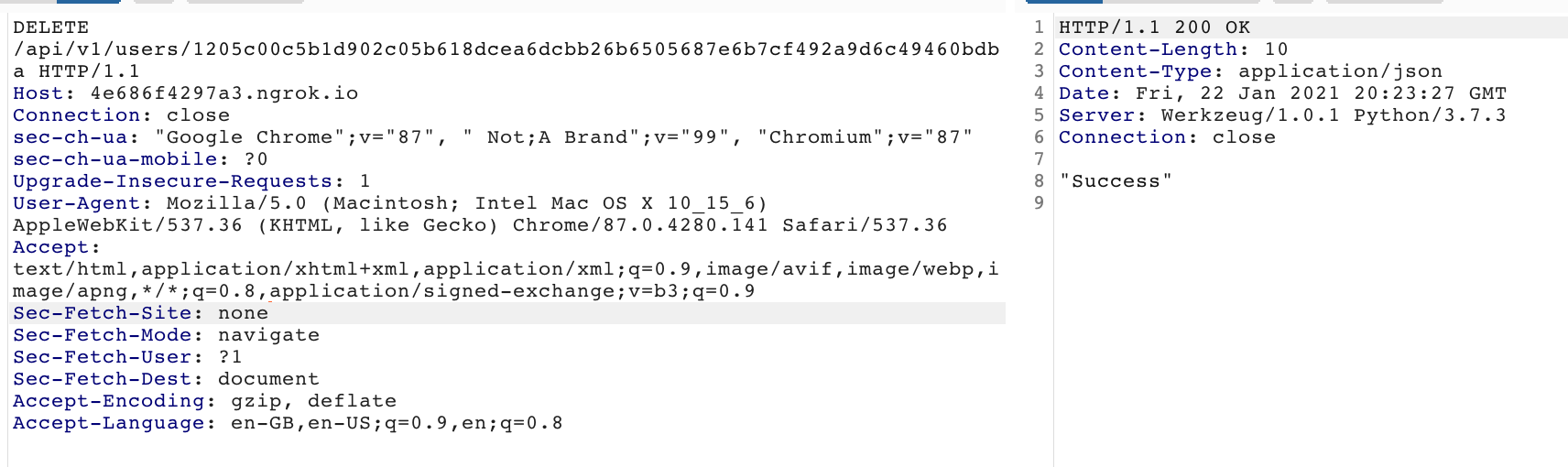Click the "Success" response body
The image size is (1568, 467).
click(1116, 181)
